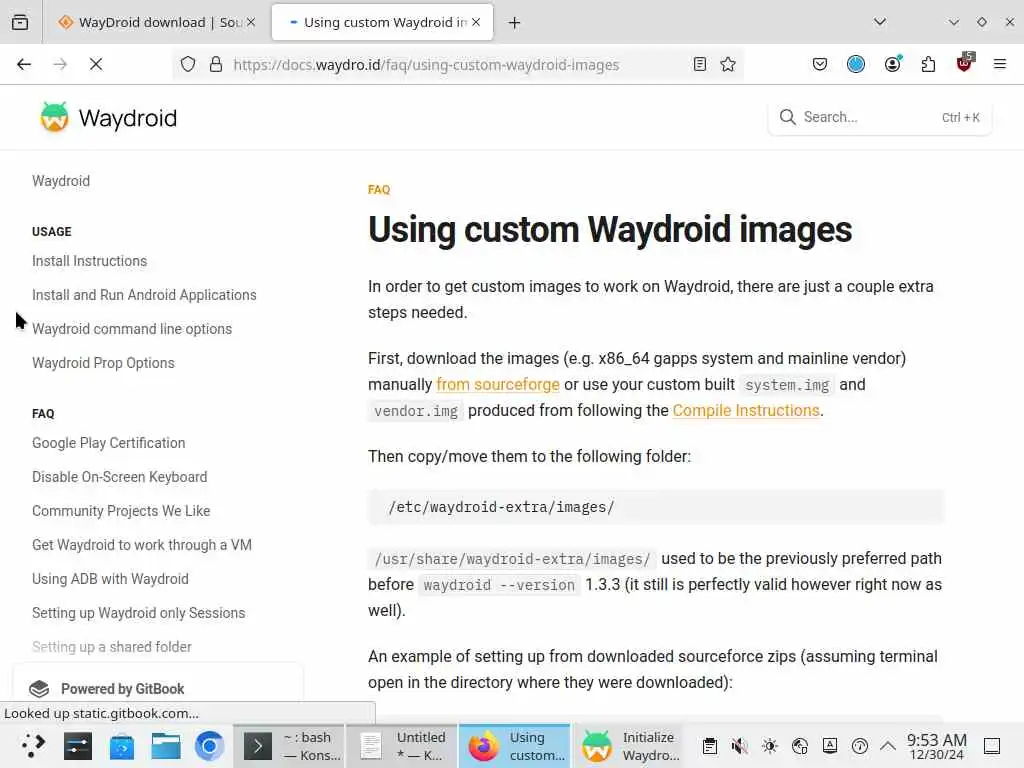Click the address bar URL

(x=426, y=65)
